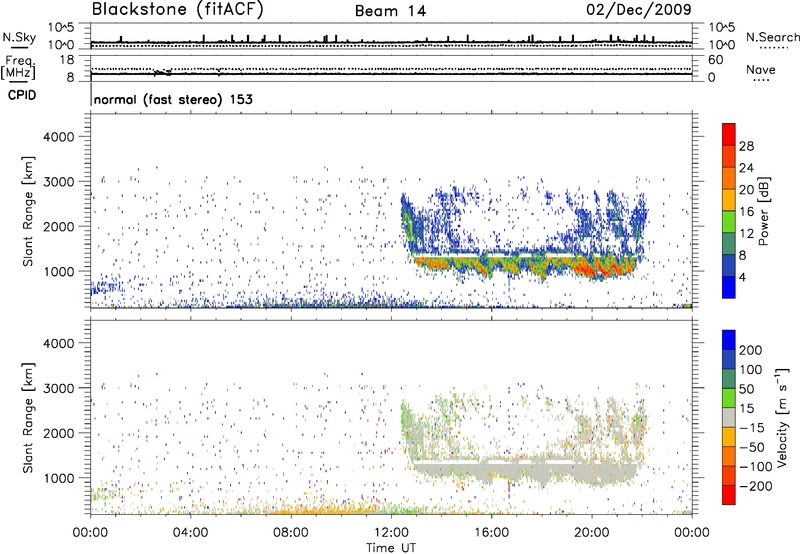Viewport: 800px width, 554px height.
Task: Click the Velocity [m s-1] colorbar title
Action: [782, 417]
